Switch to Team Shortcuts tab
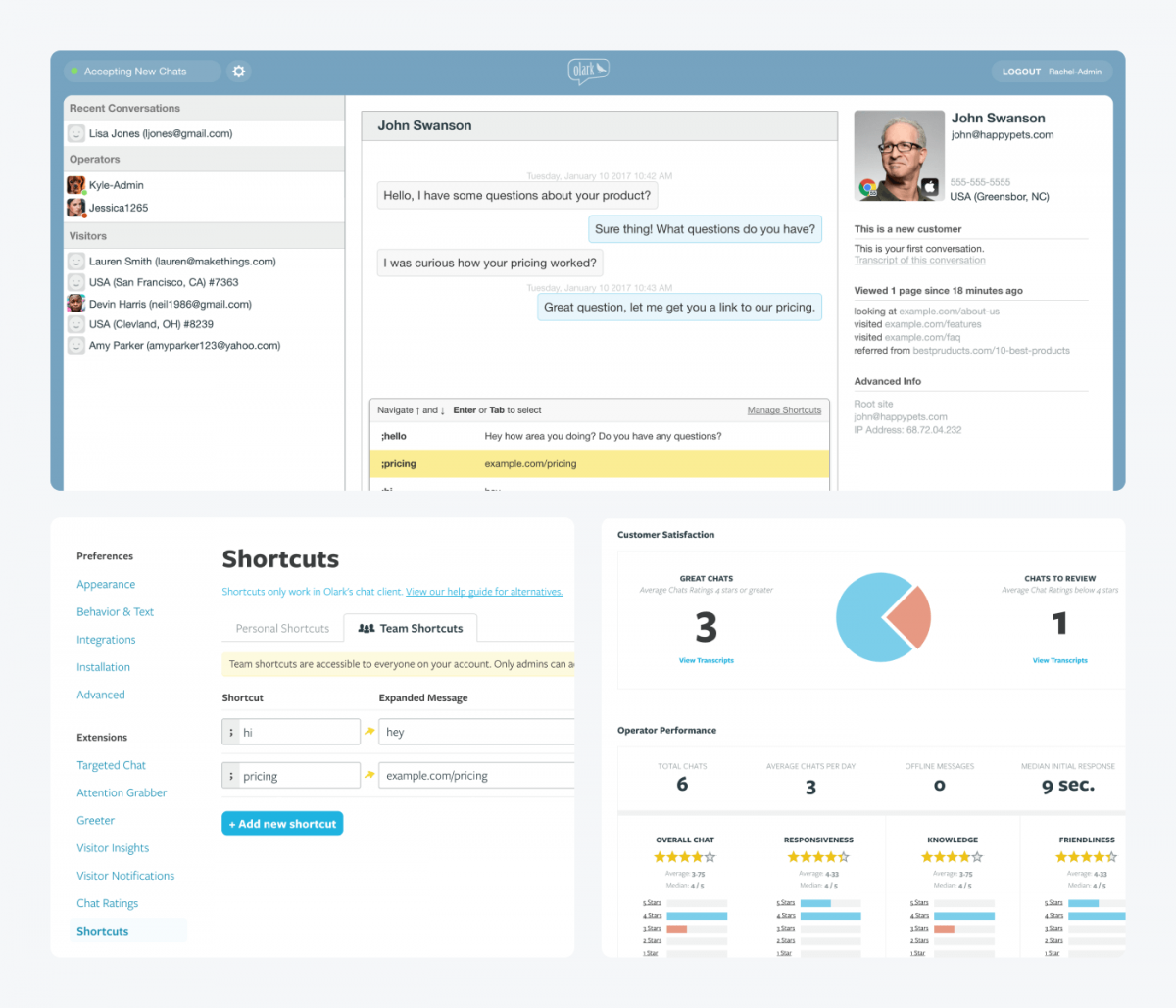 pos(411,629)
